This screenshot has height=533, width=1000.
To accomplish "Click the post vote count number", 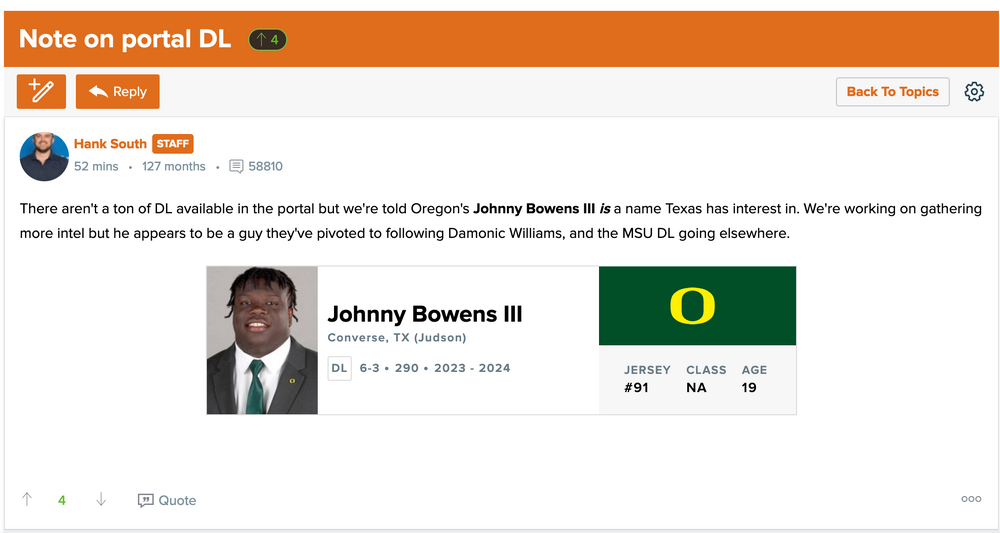I will click(62, 500).
